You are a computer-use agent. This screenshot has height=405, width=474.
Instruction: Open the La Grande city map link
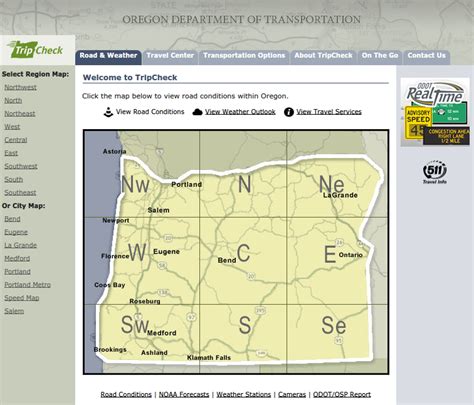[21, 245]
